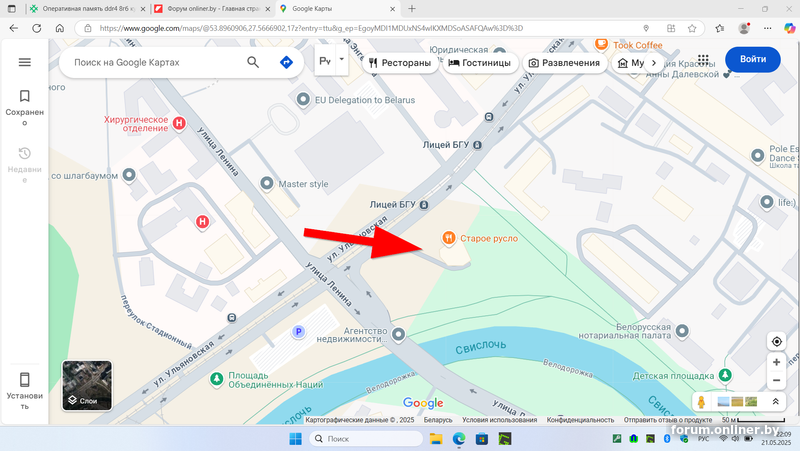The width and height of the screenshot is (800, 451).
Task: Open Microsoft Edge from the taskbar
Action: [459, 439]
